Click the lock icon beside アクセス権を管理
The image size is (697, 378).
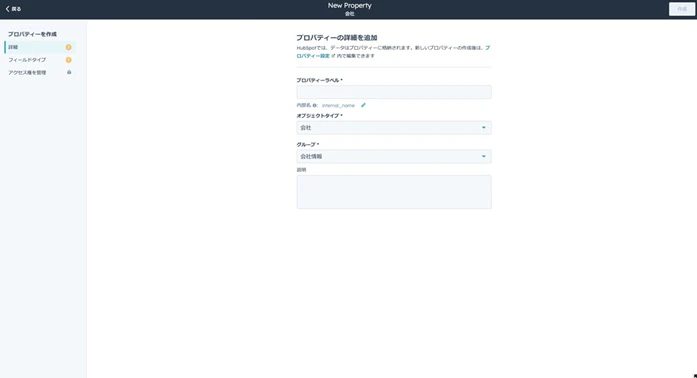[x=69, y=72]
